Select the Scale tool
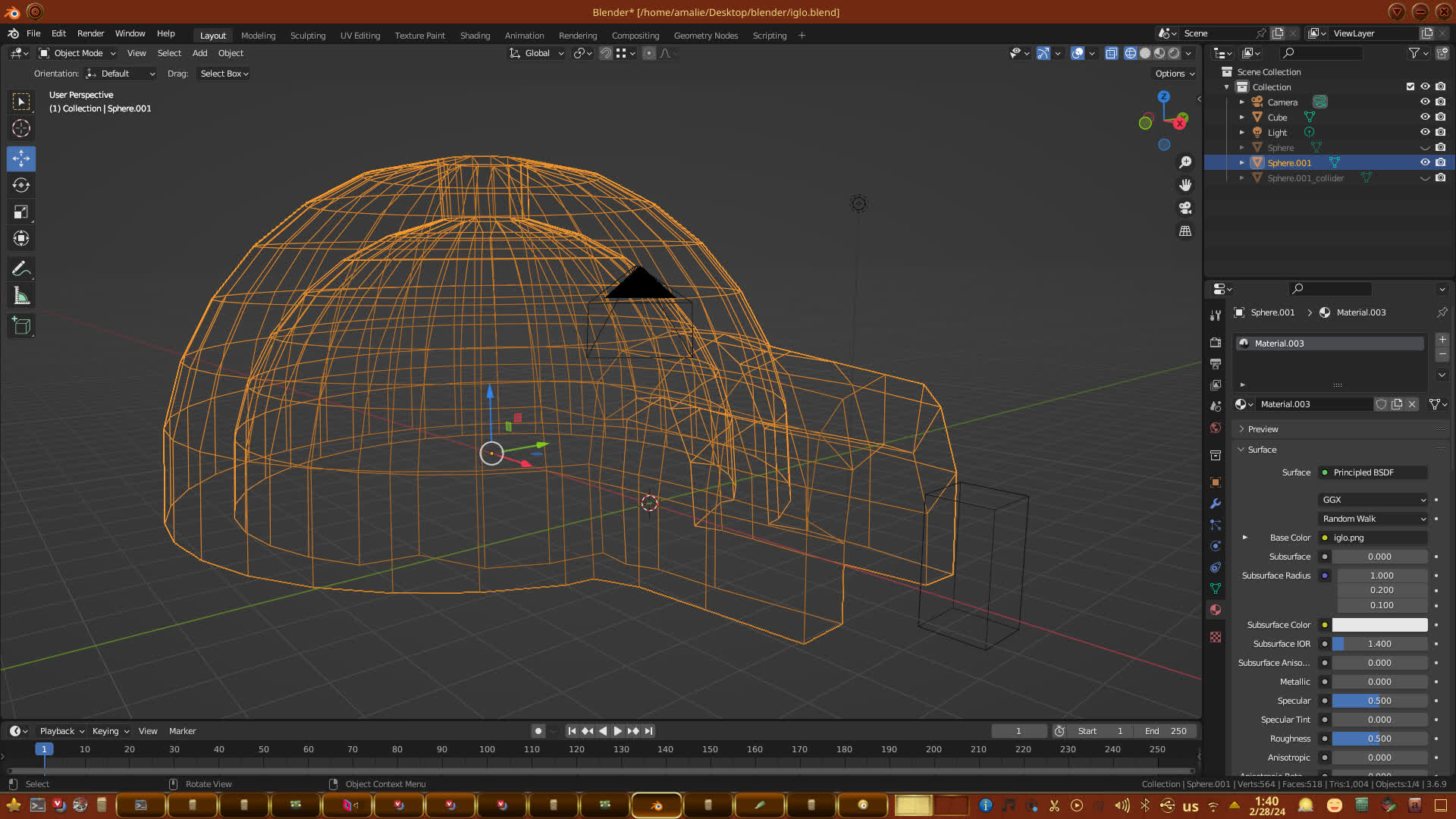Image resolution: width=1456 pixels, height=819 pixels. click(21, 212)
